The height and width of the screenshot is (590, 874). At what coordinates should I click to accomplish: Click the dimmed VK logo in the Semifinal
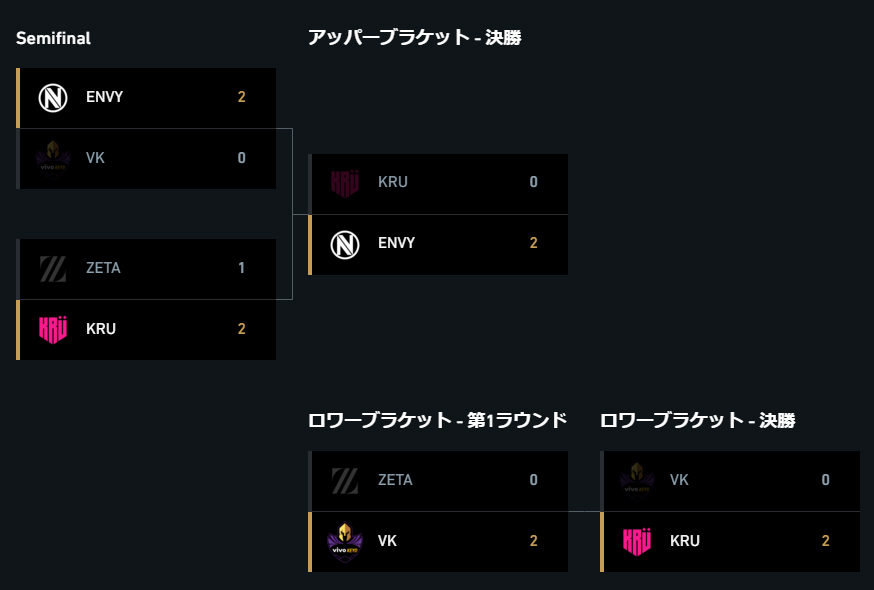53,158
